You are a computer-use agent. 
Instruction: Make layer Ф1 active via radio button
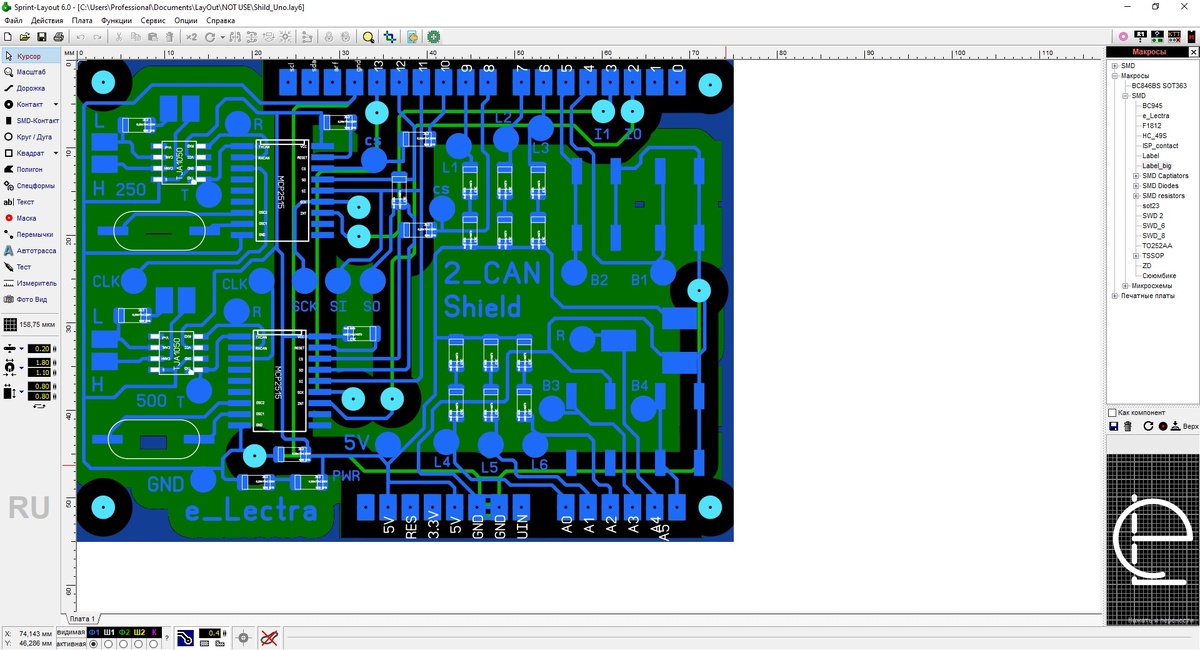[94, 644]
